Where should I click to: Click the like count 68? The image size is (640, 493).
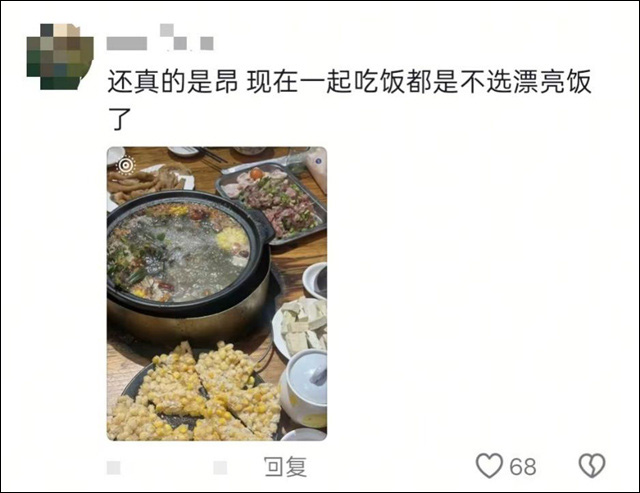coord(523,466)
